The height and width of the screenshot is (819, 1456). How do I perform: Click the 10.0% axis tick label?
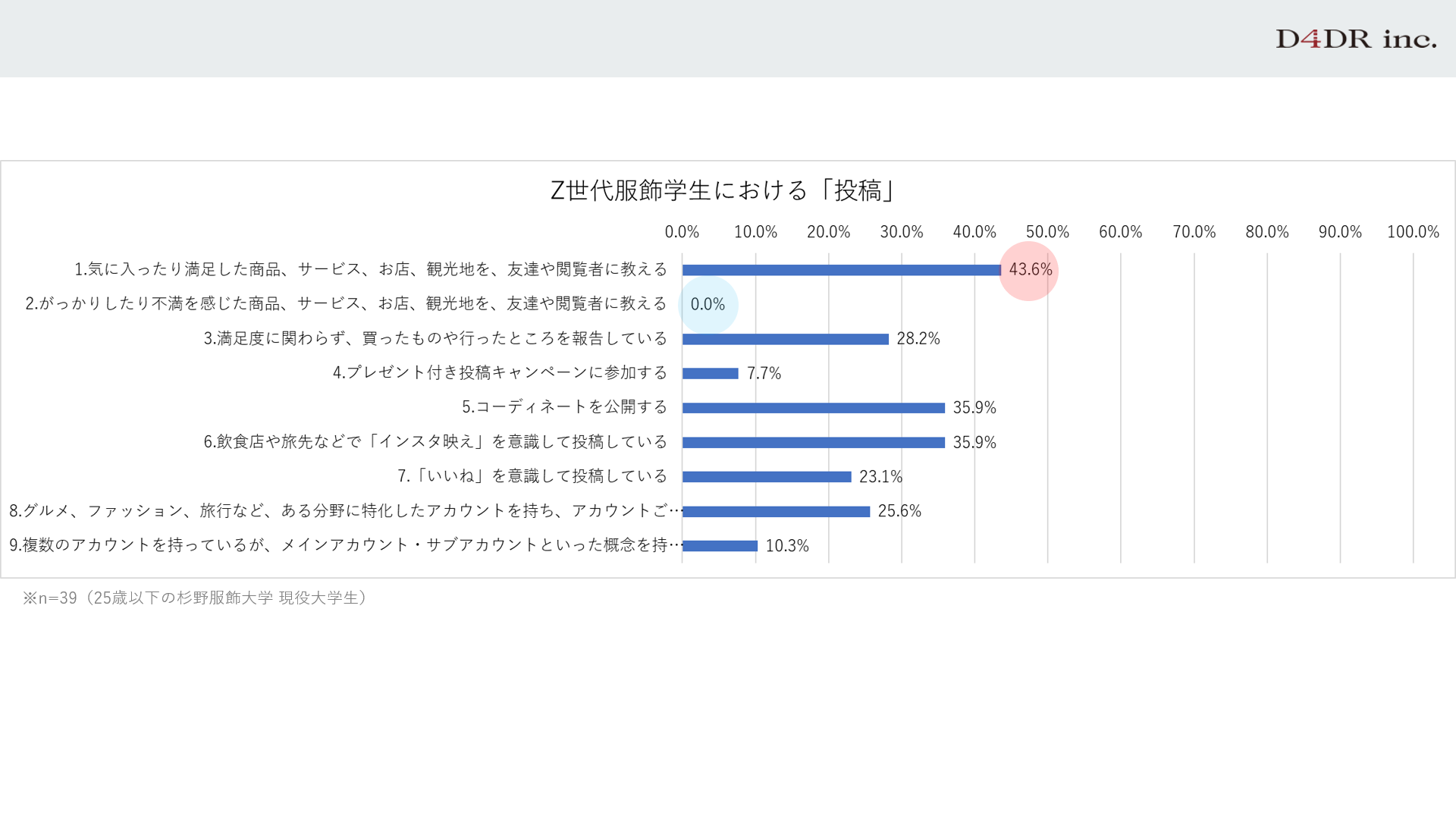755,232
